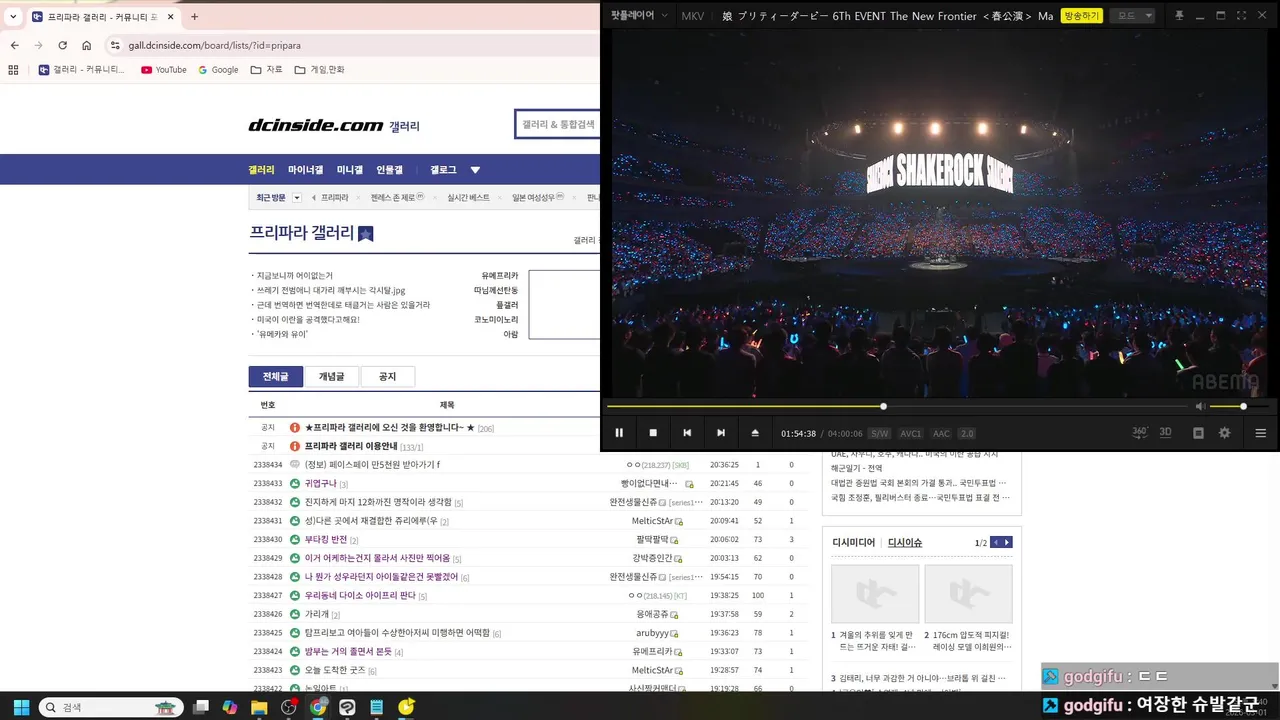The height and width of the screenshot is (720, 1280).
Task: Go back in Chrome
Action: pos(14,45)
